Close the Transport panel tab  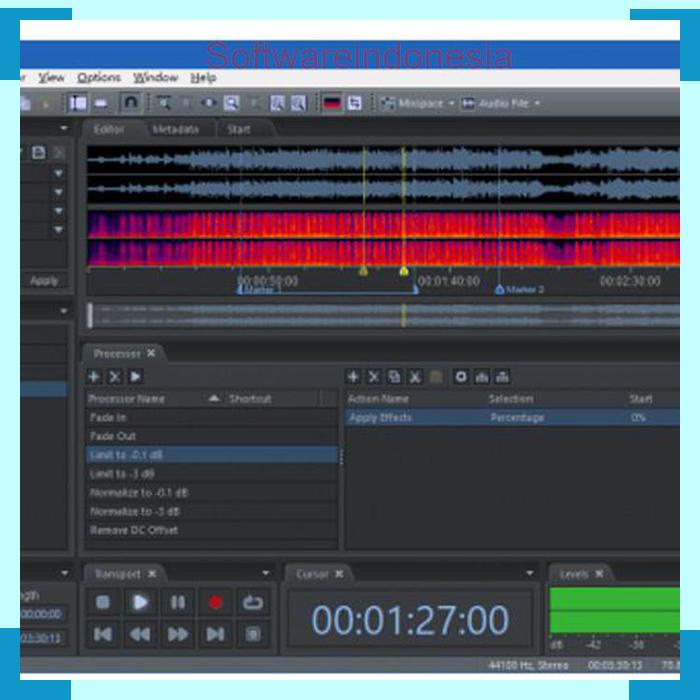pos(152,574)
